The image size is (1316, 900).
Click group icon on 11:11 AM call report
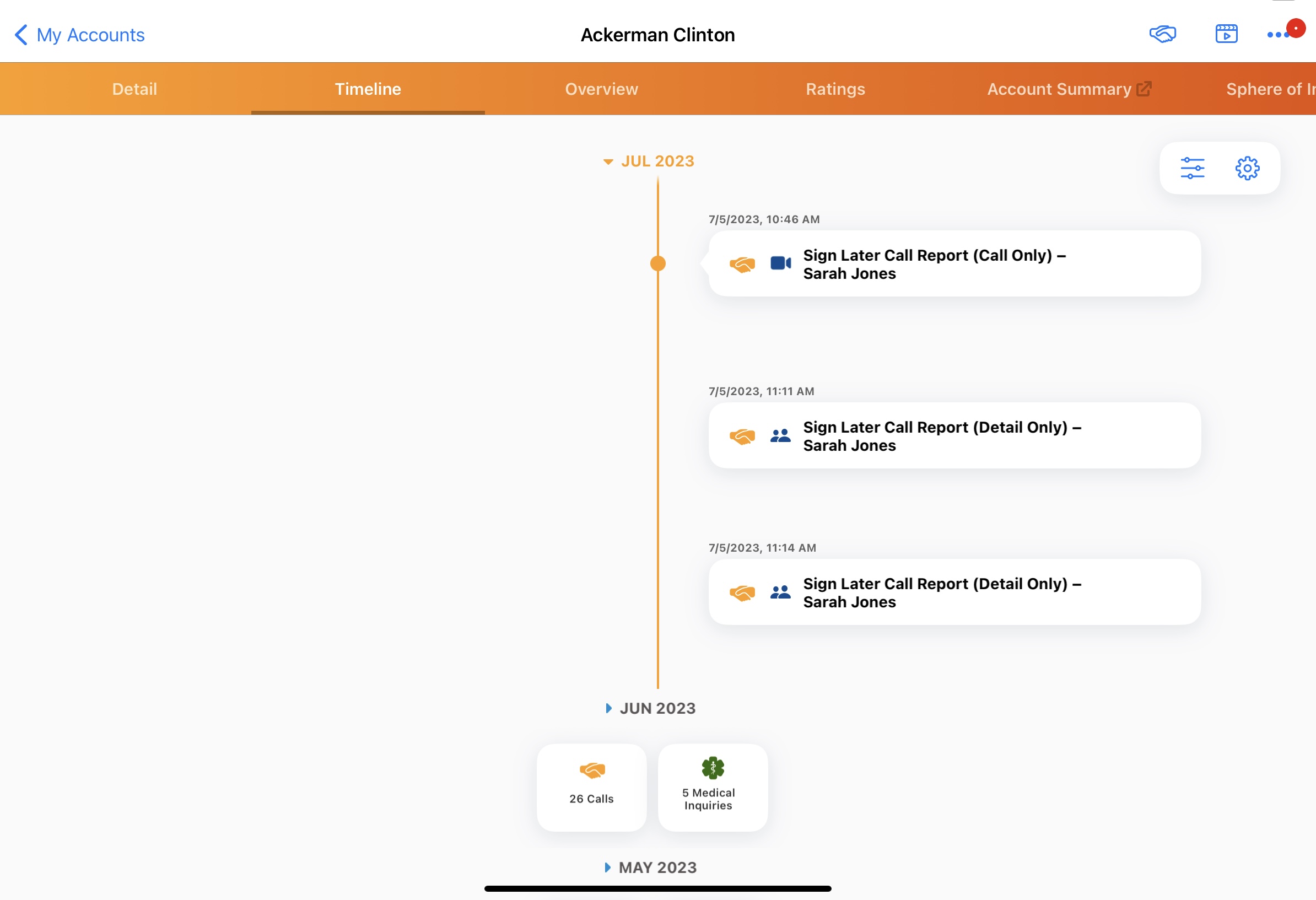coord(780,435)
